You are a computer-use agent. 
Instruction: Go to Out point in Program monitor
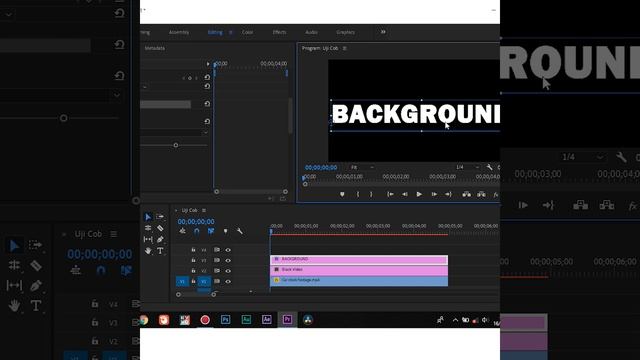click(448, 194)
